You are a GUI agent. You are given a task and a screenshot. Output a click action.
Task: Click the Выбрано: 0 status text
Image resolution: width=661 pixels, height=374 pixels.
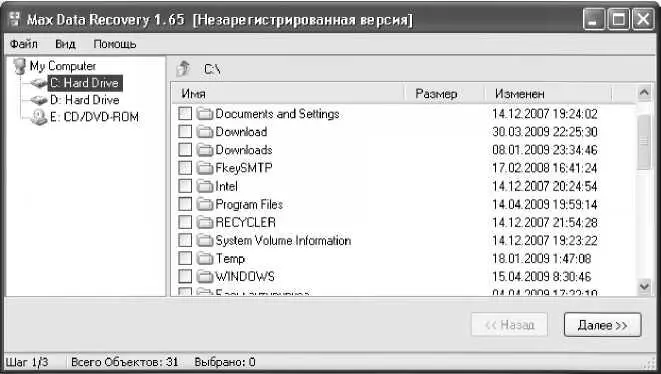[225, 362]
